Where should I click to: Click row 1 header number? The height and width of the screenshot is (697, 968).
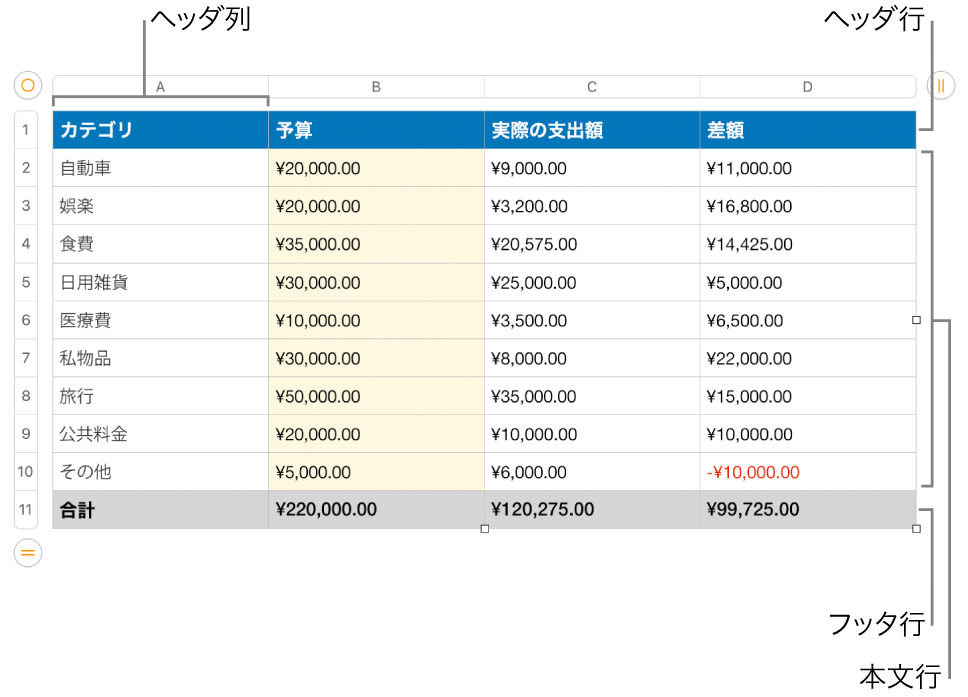coord(25,130)
